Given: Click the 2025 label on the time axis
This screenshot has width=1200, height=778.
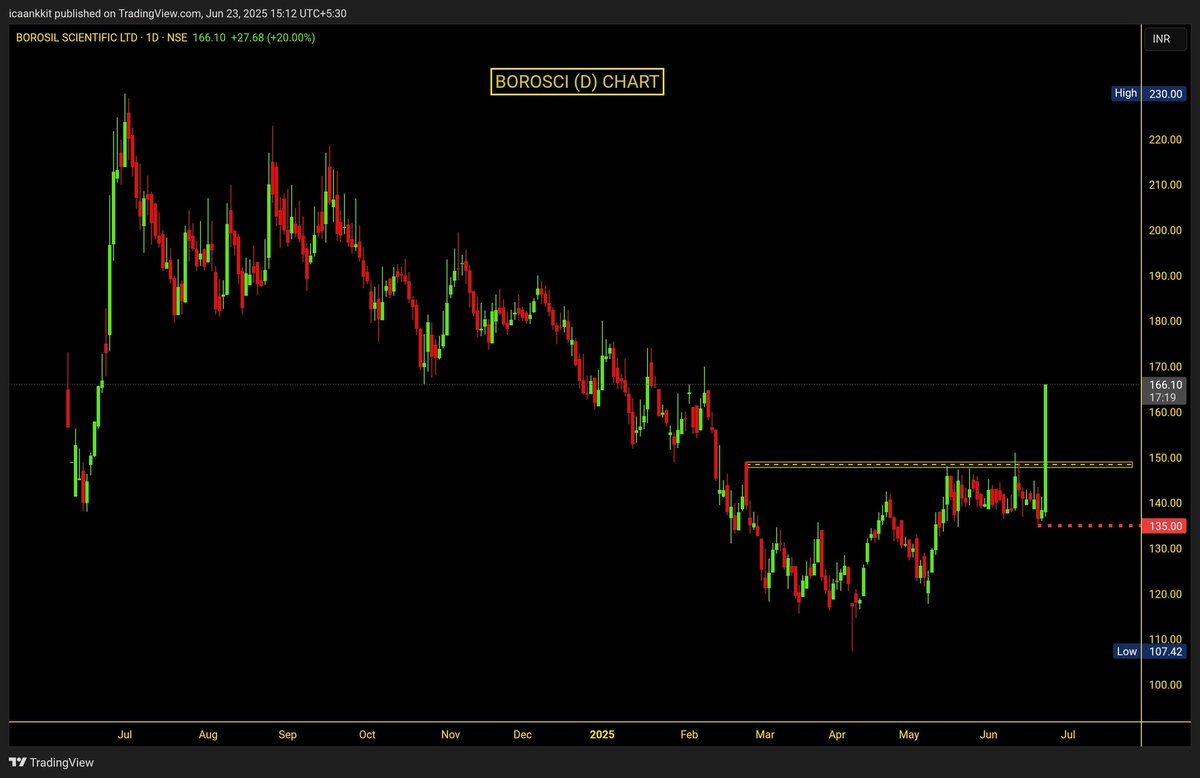Looking at the screenshot, I should [602, 734].
